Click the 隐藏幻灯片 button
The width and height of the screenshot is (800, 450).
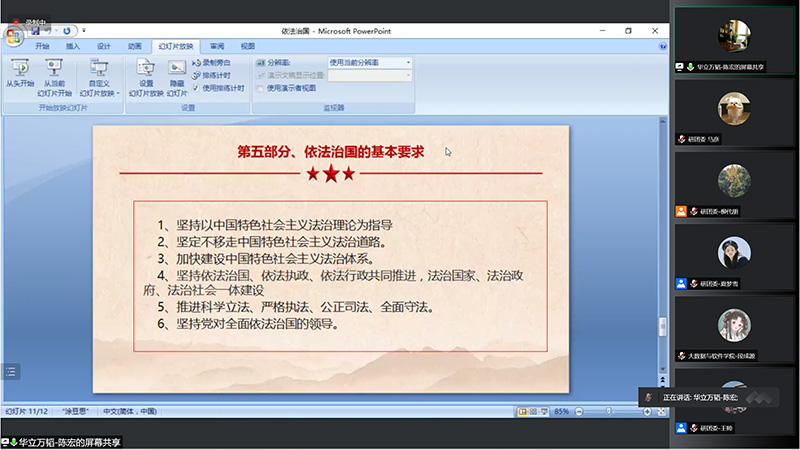pyautogui.click(x=177, y=78)
